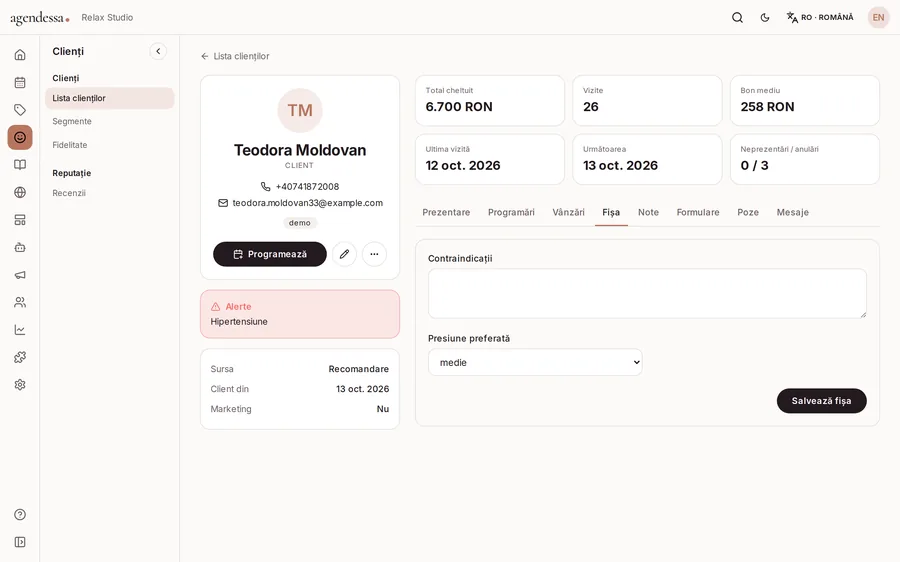This screenshot has height=562, width=900.
Task: Open the calendar icon in sidebar
Action: click(x=20, y=82)
